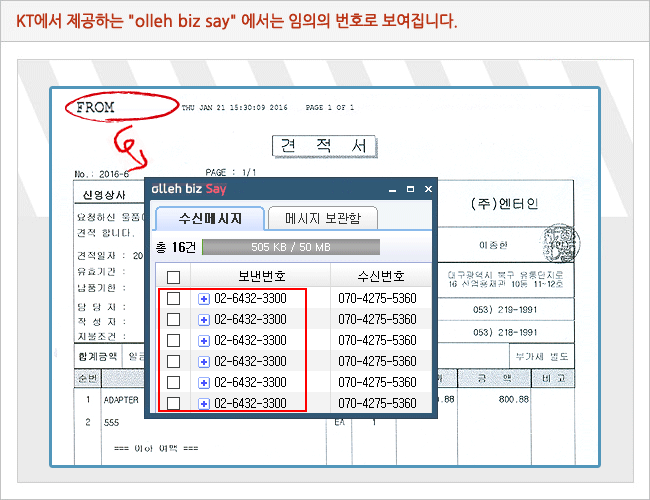
Task: Click the 비고 column header on the fax
Action: 553,378
